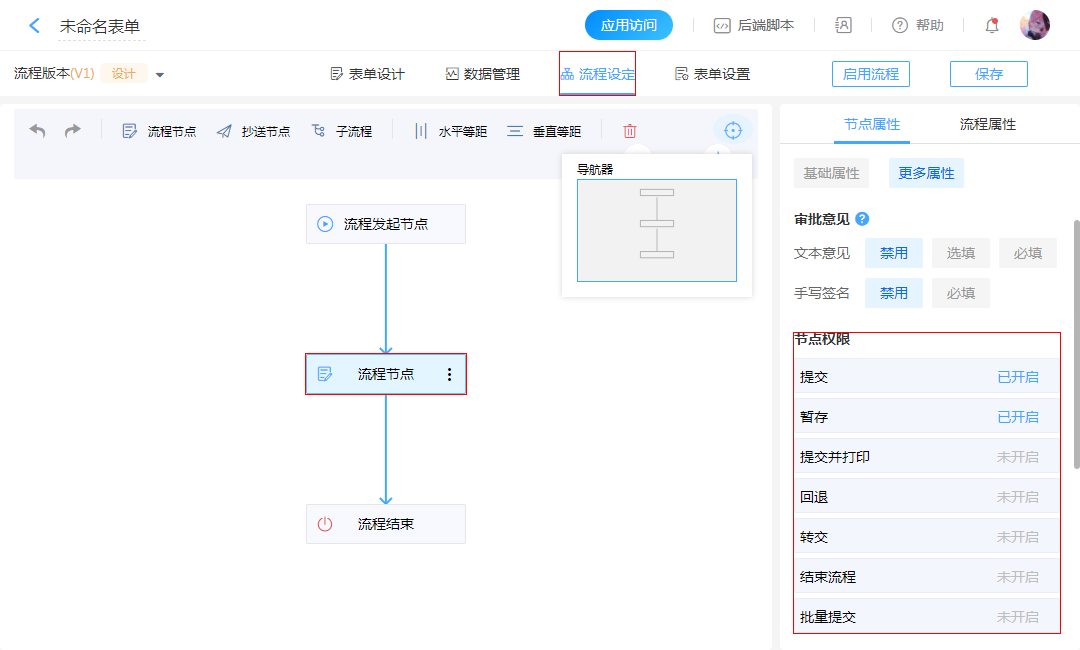1080x650 pixels.
Task: Click the undo arrow icon
Action: pos(38,131)
